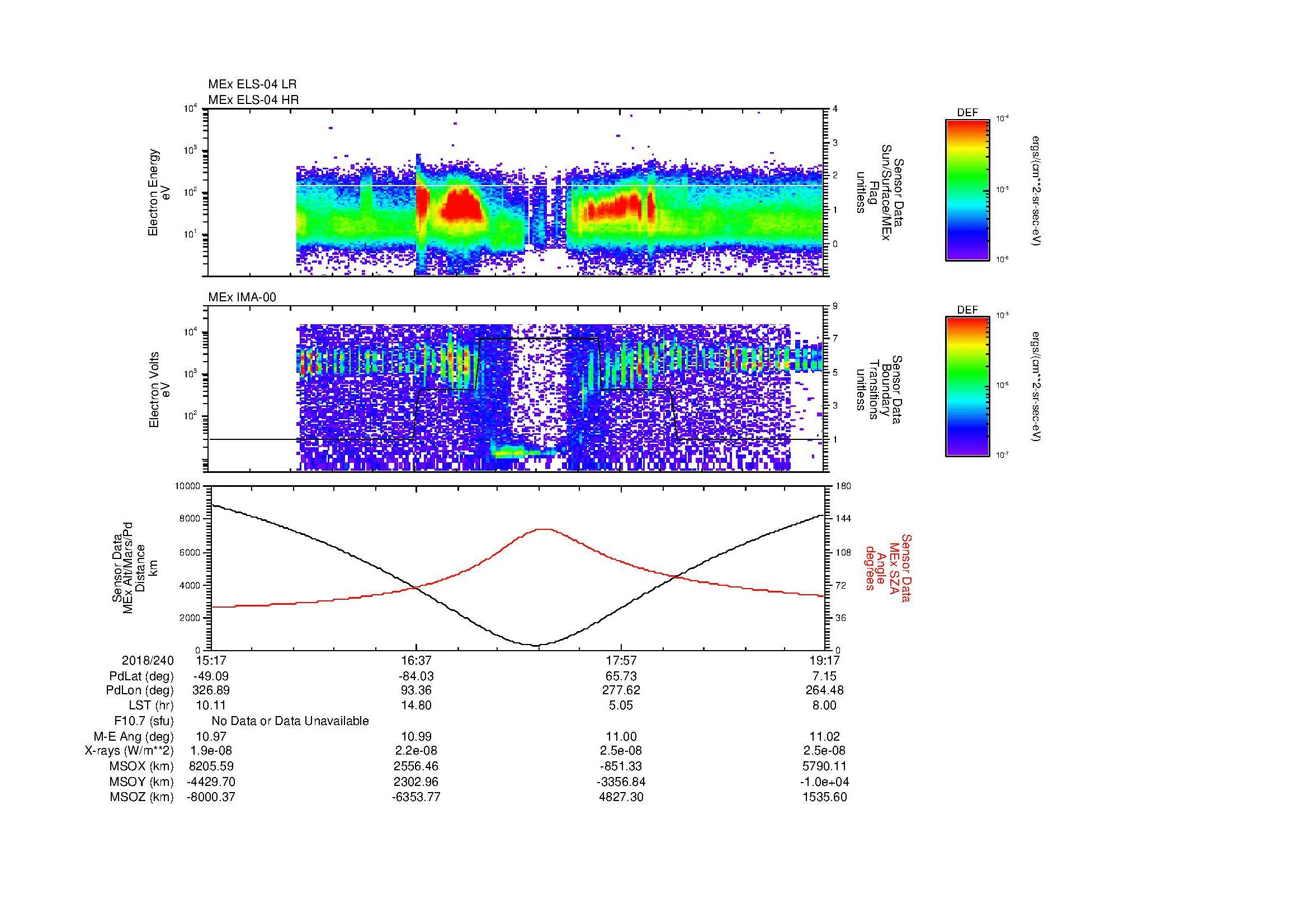
Task: Click the LST value '8.00'
Action: (x=824, y=705)
